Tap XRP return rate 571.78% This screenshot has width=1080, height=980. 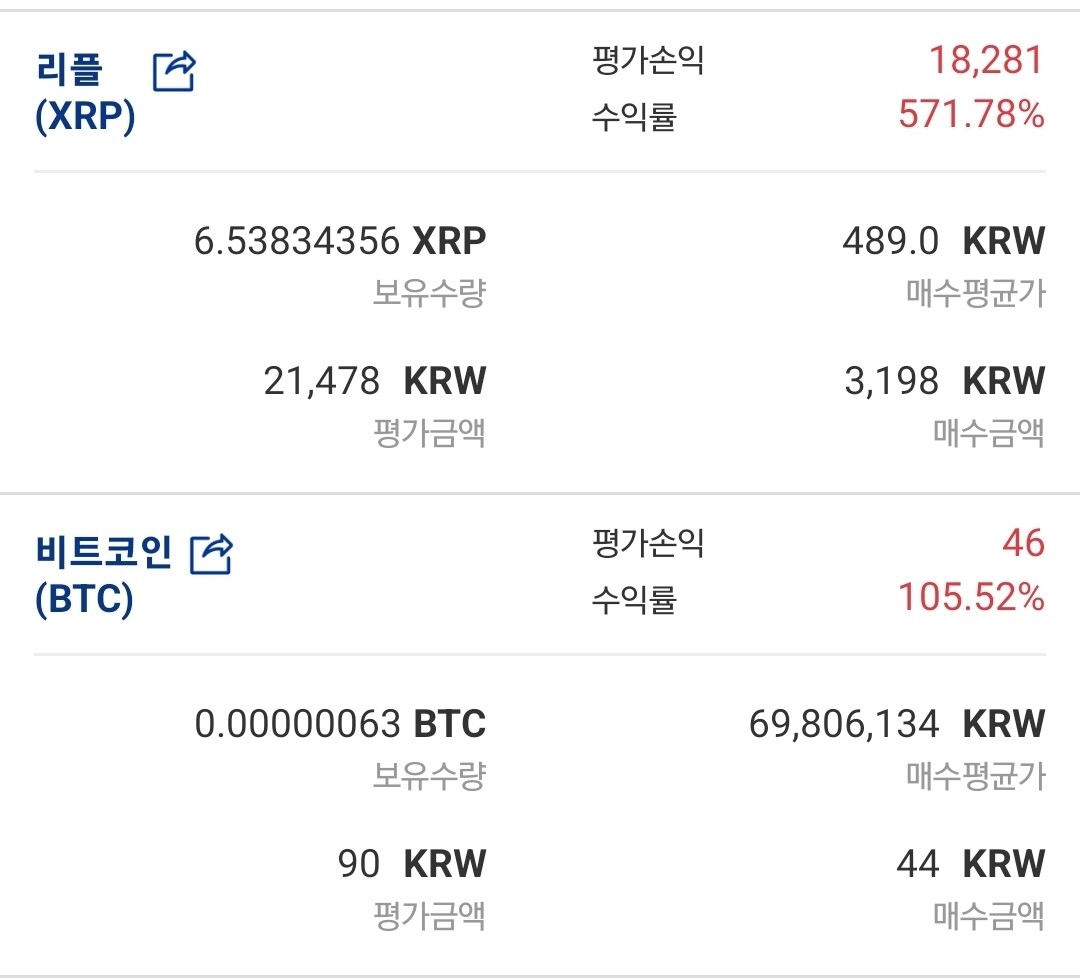pos(971,116)
